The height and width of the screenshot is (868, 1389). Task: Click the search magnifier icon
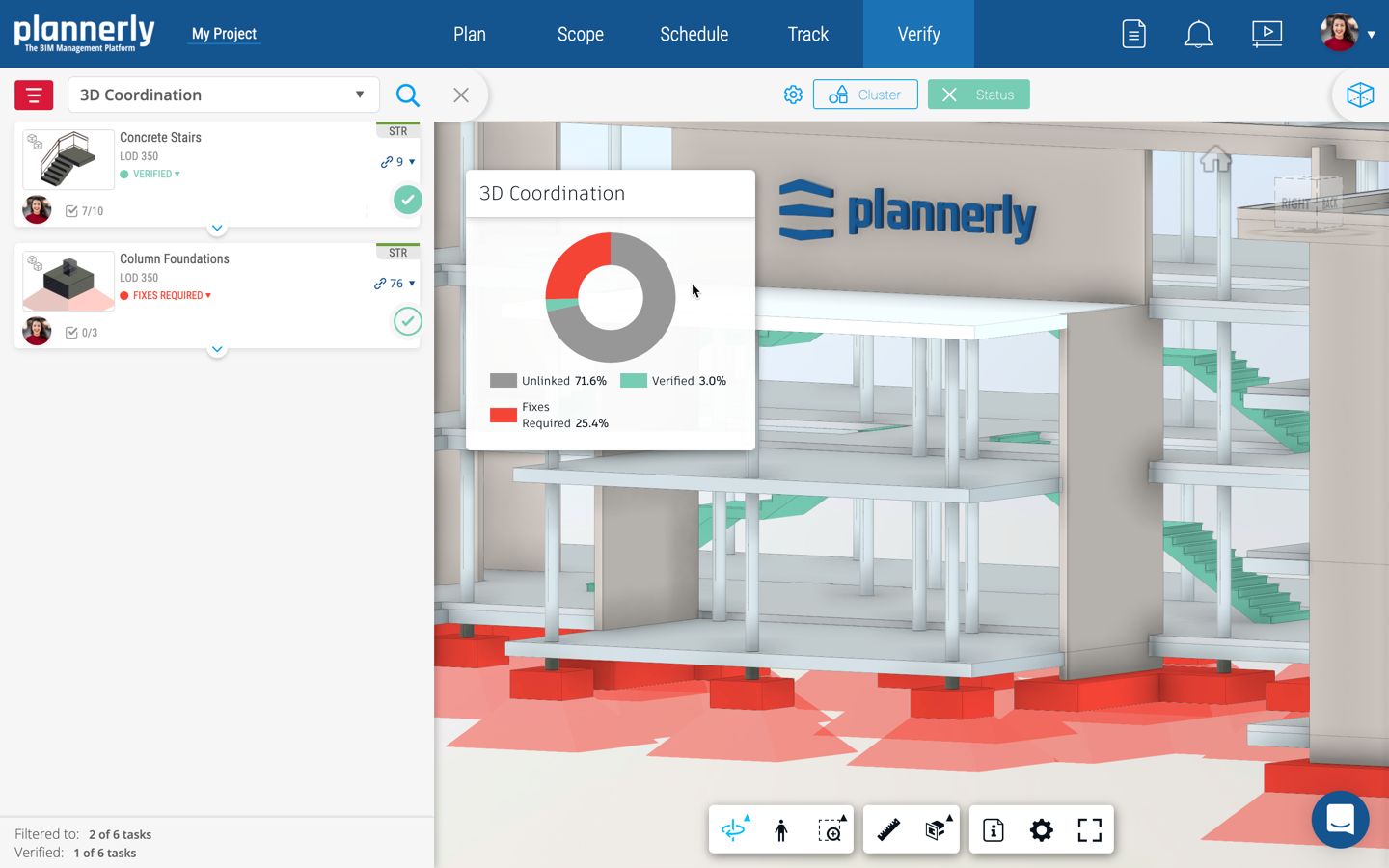[408, 95]
